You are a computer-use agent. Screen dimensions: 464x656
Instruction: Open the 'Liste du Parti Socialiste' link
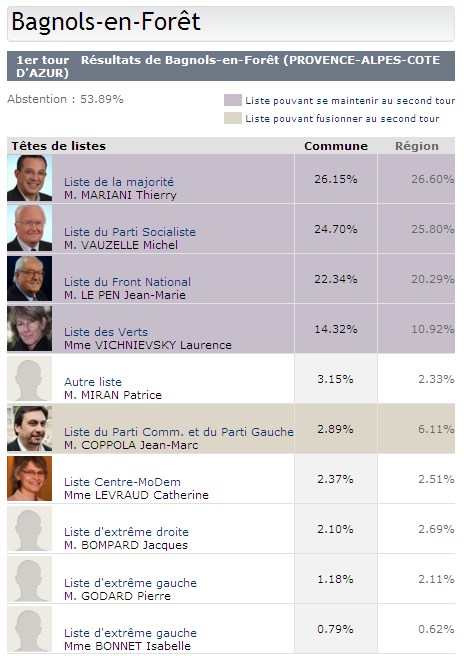tap(130, 232)
